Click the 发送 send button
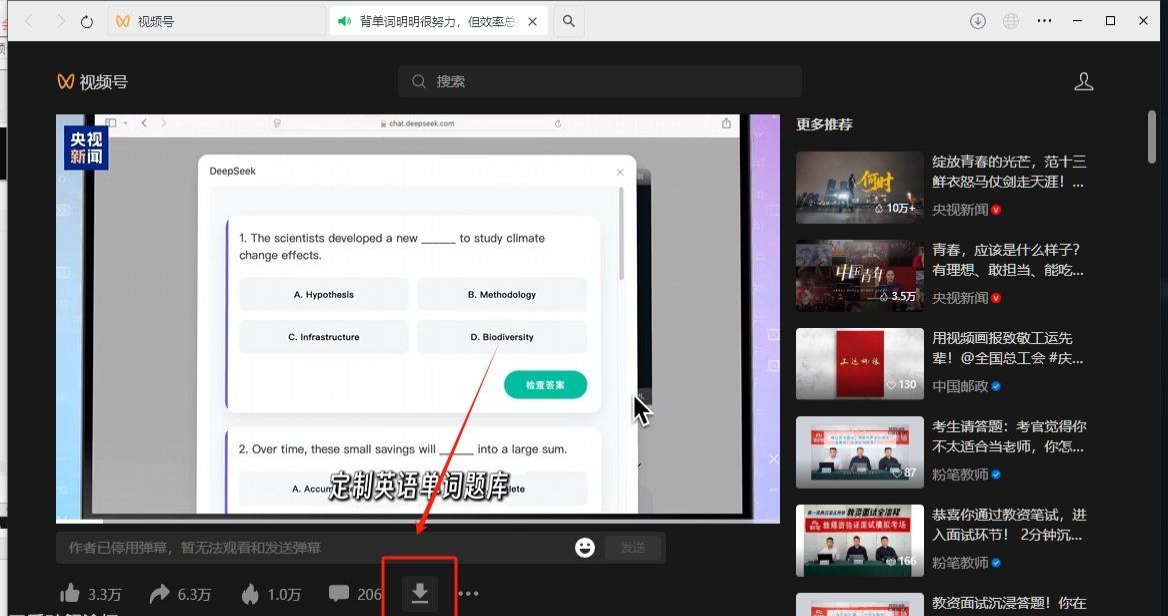The width and height of the screenshot is (1168, 616). (x=632, y=548)
